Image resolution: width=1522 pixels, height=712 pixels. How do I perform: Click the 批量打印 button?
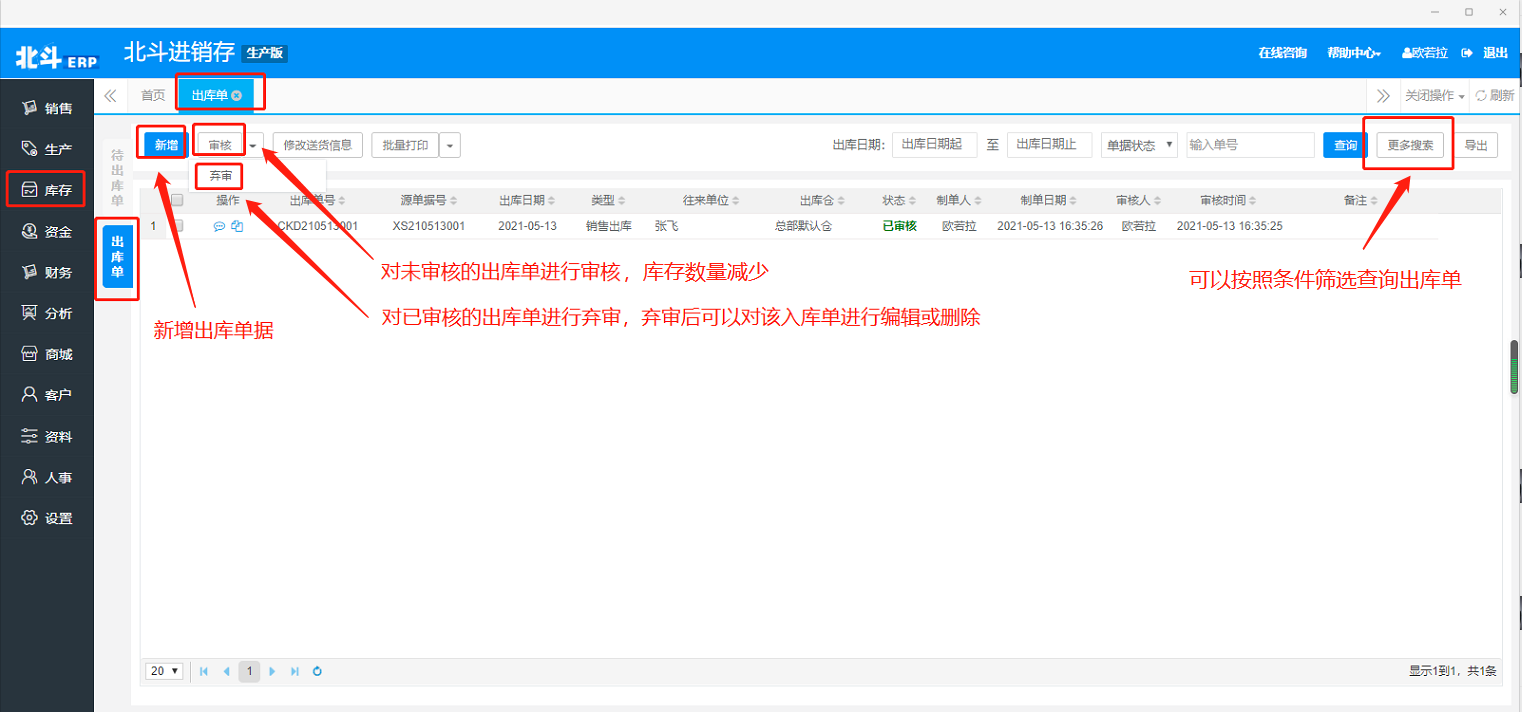[x=405, y=146]
